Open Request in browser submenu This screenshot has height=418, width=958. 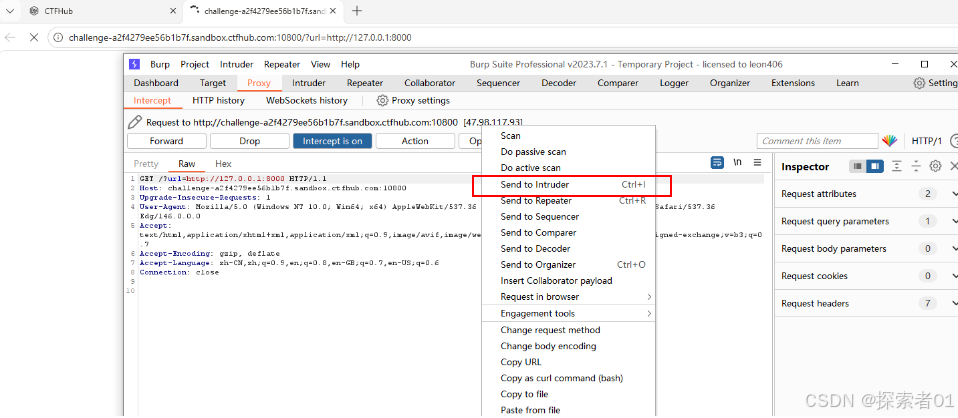coord(569,297)
